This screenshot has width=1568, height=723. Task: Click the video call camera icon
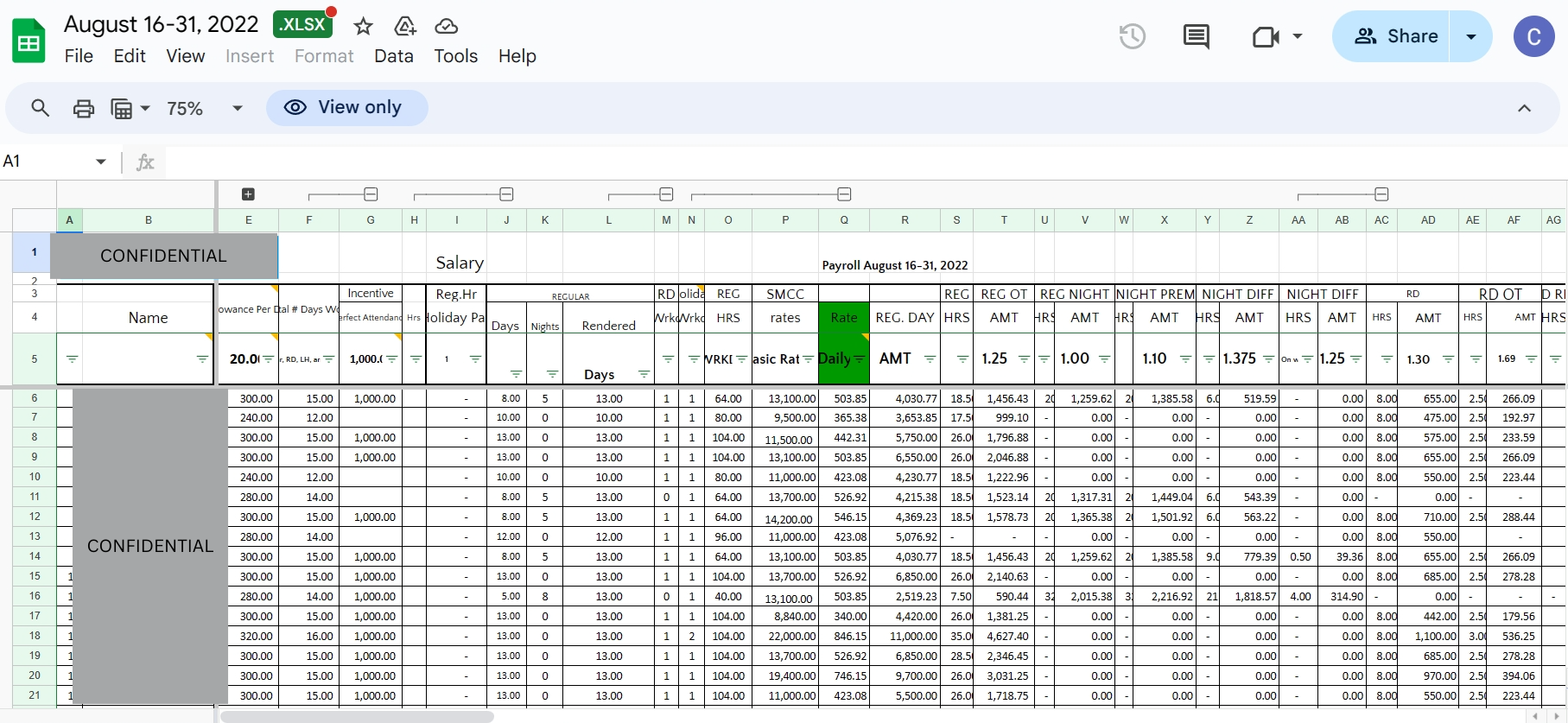click(1265, 36)
